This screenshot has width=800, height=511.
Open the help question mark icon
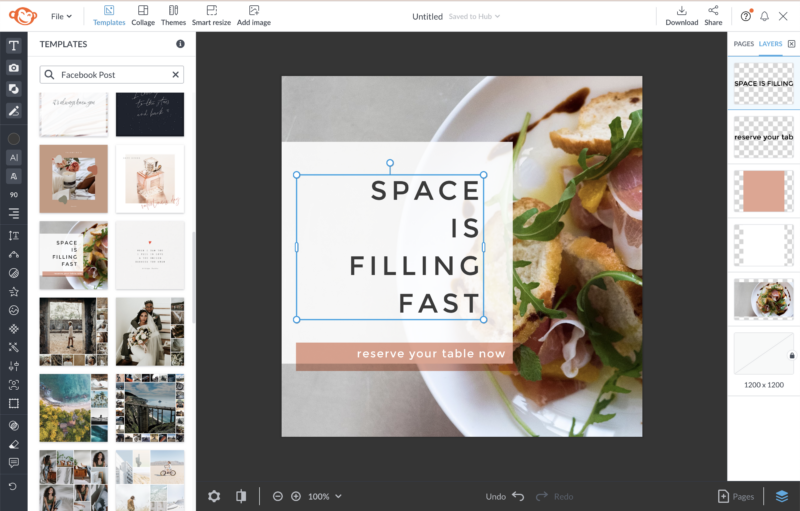point(746,16)
